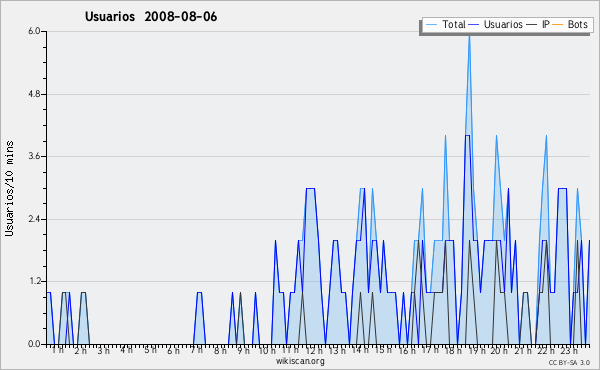Viewport: 600px width, 370px height.
Task: Click the '2 h' x-axis label
Action: 80,351
